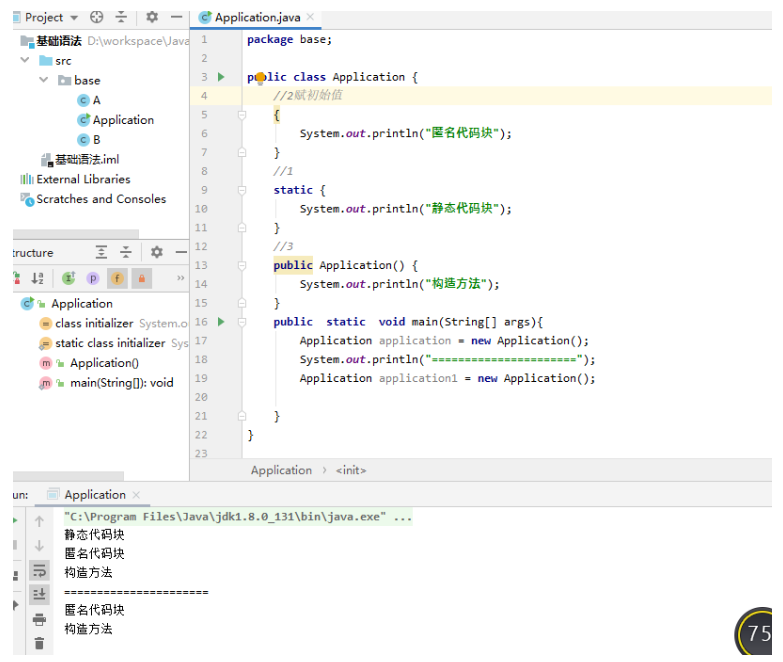This screenshot has width=783, height=662.
Task: Open Project panel settings gear
Action: (x=152, y=17)
